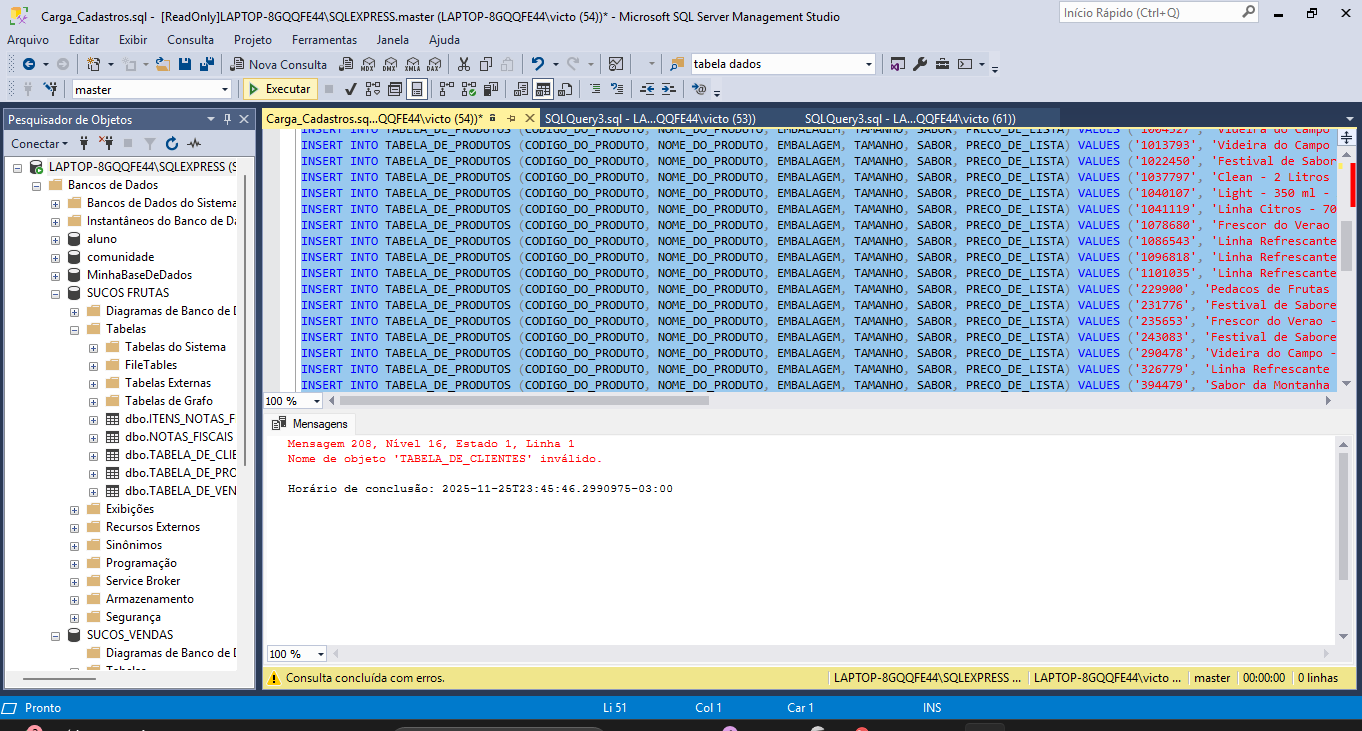Expand the aluno database node
The height and width of the screenshot is (731, 1362).
pyautogui.click(x=56, y=239)
